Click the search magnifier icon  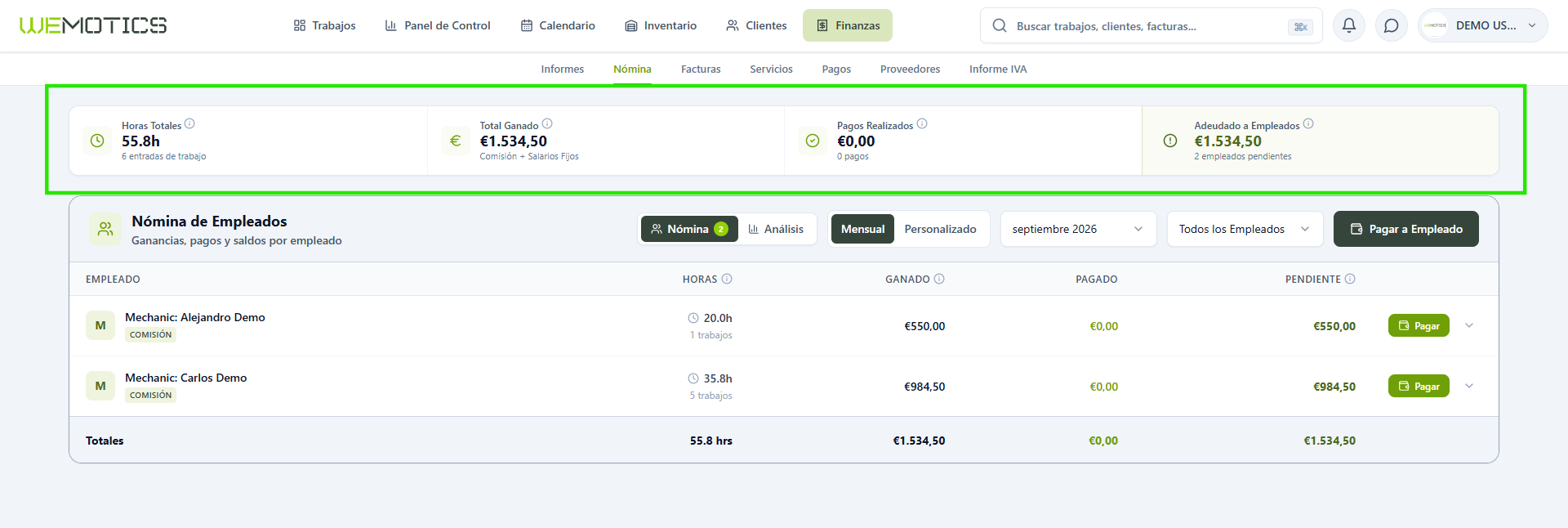[1000, 25]
